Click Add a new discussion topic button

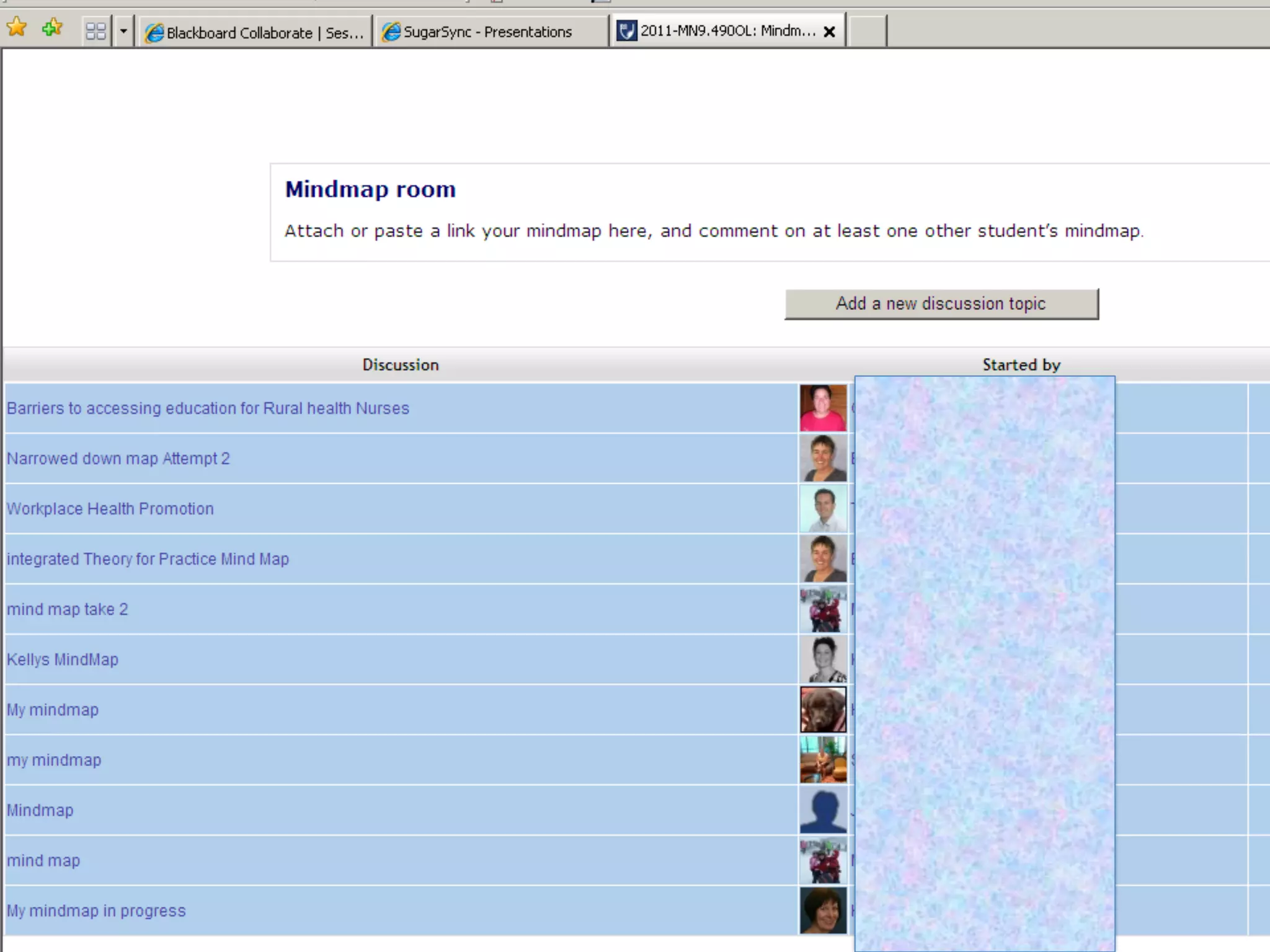tap(941, 304)
